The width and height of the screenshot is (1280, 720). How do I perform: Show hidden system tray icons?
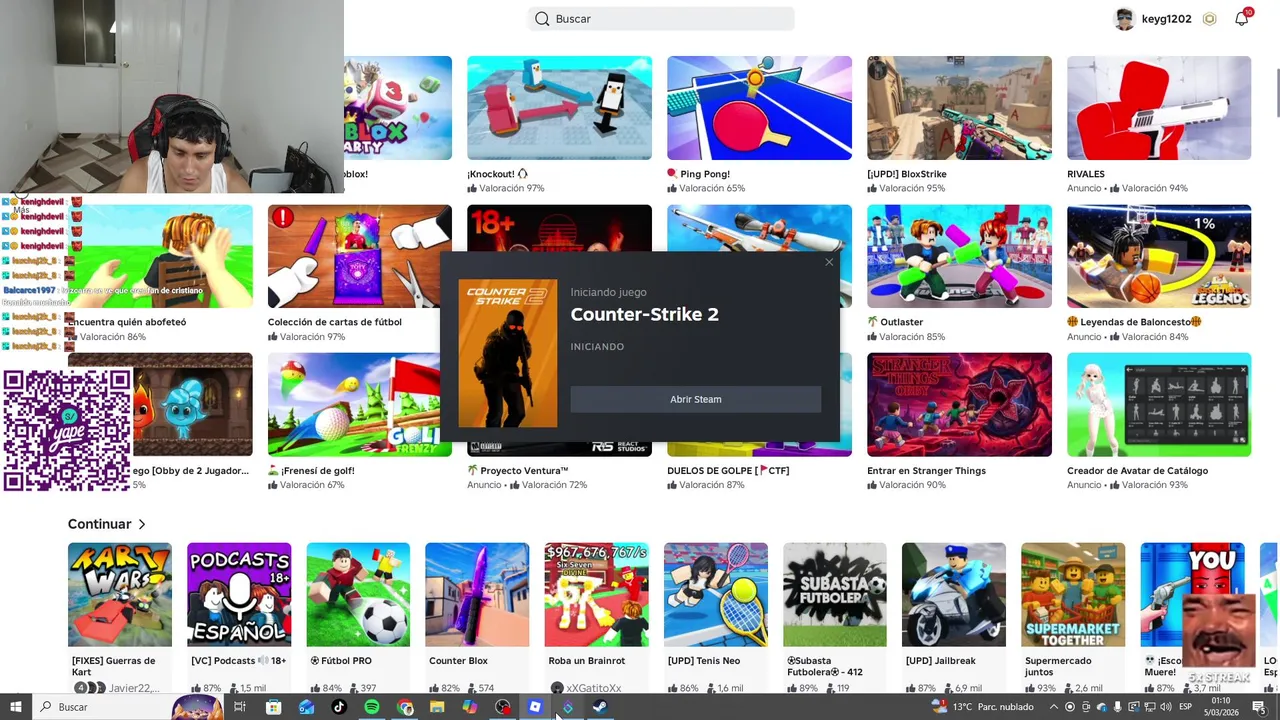(1054, 707)
